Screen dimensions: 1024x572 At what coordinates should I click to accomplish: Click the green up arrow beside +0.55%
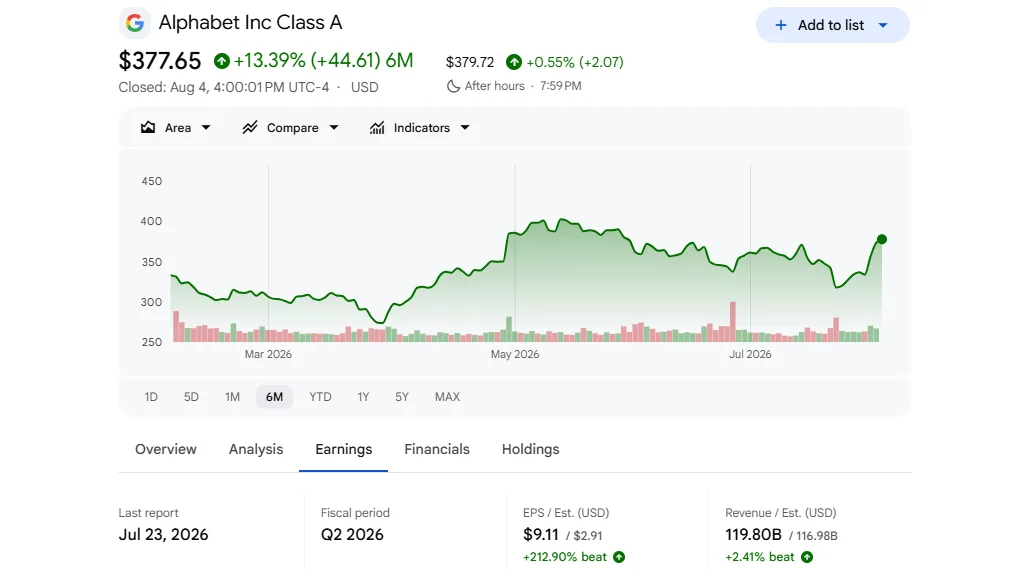[x=514, y=62]
